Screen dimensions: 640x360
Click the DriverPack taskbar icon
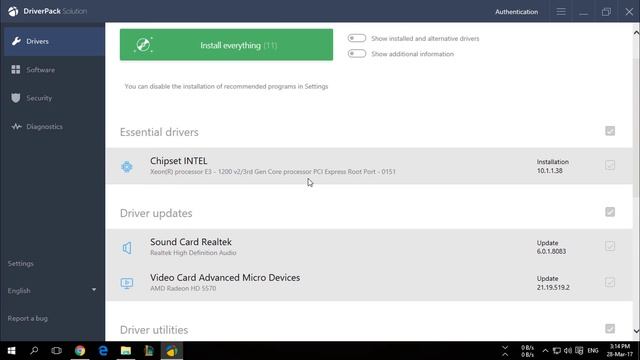click(x=172, y=351)
